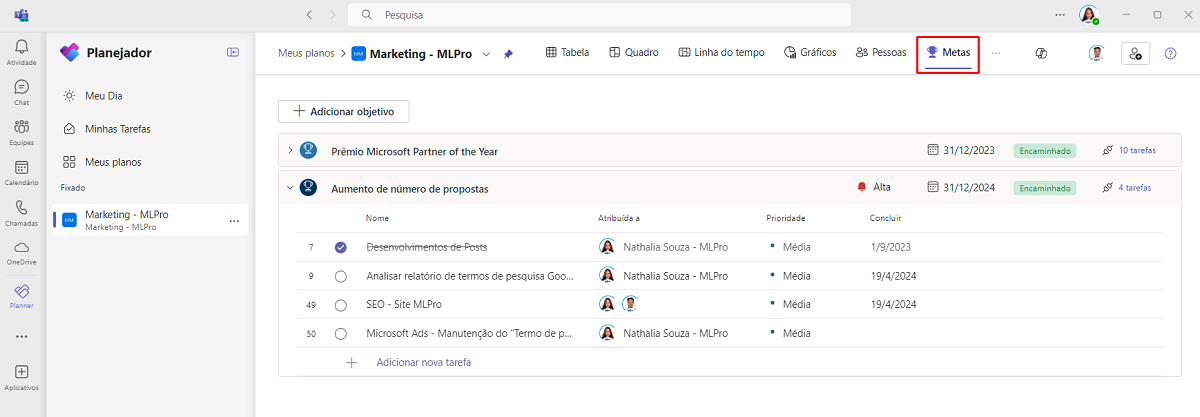Open Equipes in the Teams sidebar
This screenshot has width=1200, height=417.
click(21, 133)
